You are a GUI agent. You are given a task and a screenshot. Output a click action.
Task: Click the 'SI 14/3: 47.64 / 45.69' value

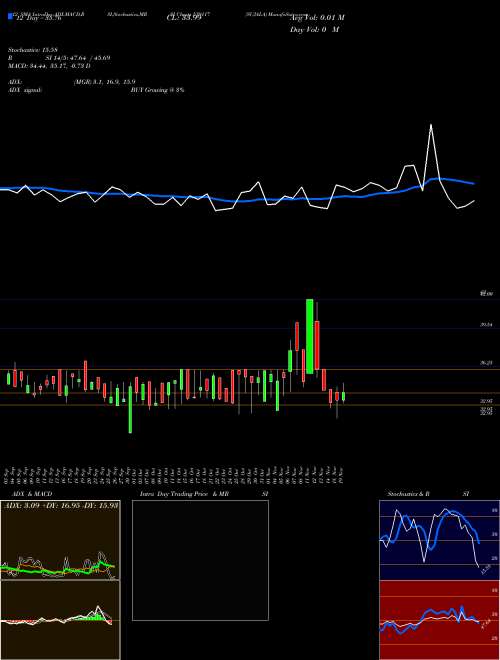point(78,58)
